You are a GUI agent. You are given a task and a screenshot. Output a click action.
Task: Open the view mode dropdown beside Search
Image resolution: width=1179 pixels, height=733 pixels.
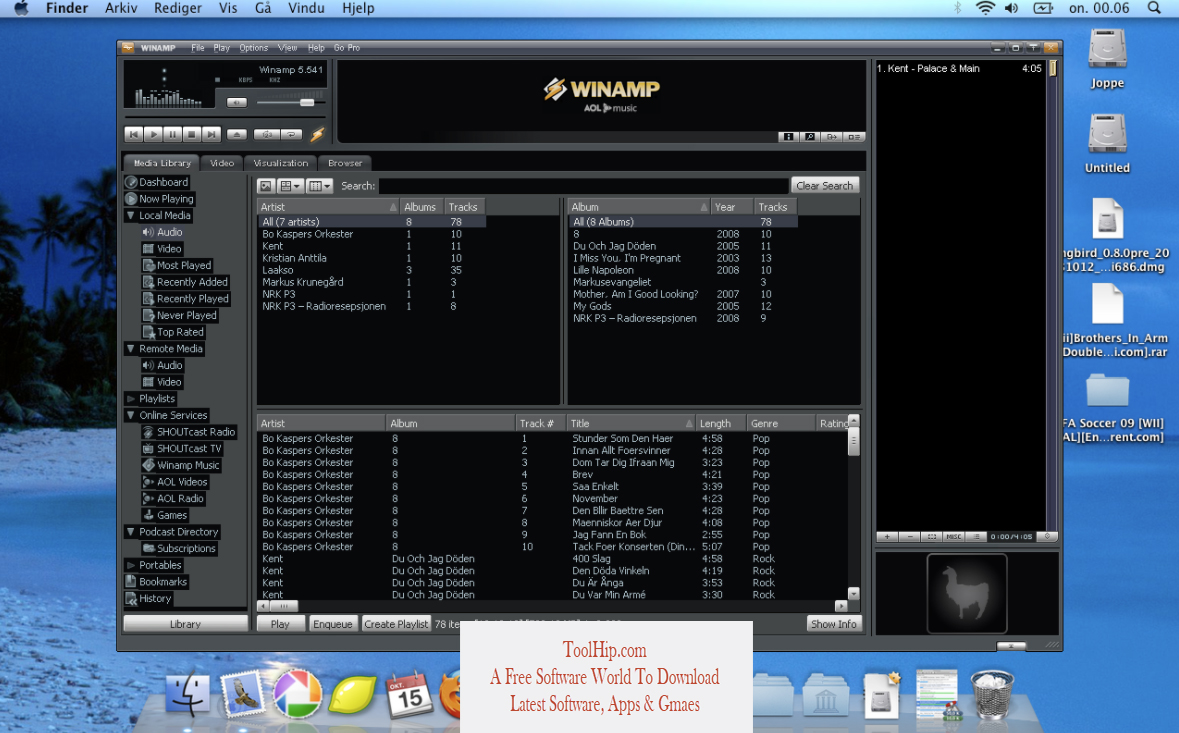coord(290,186)
